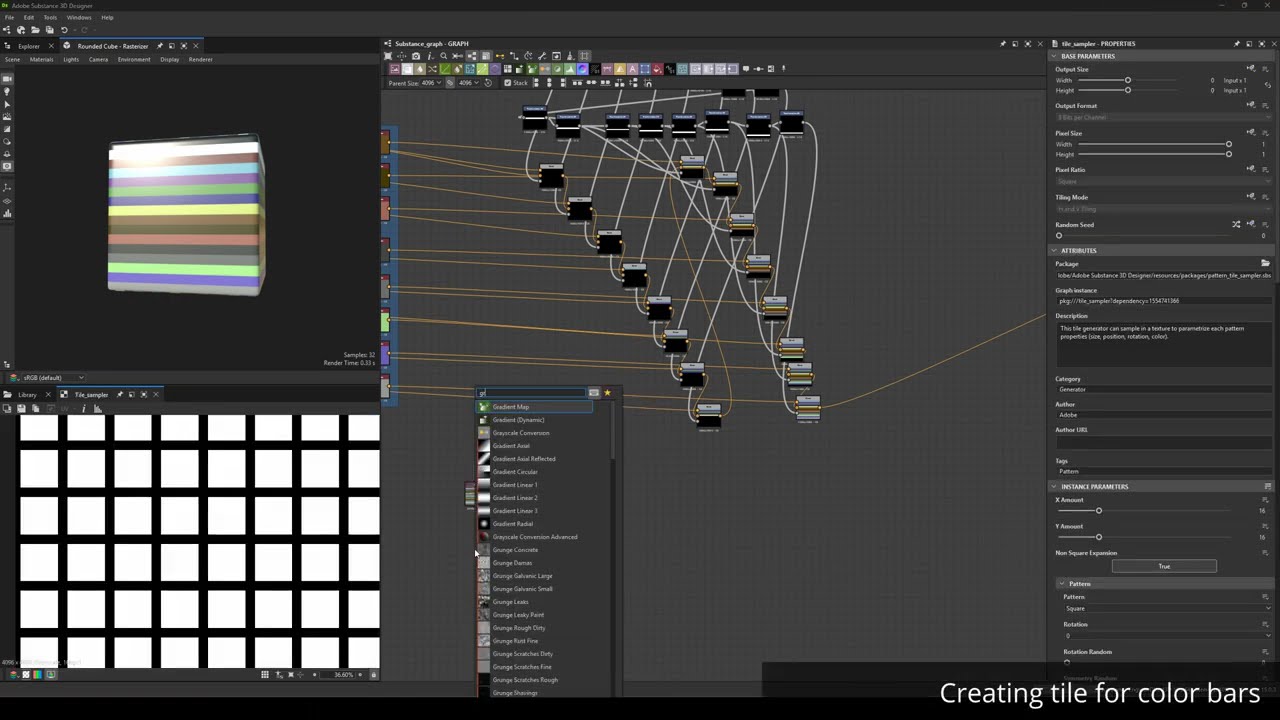Image resolution: width=1280 pixels, height=720 pixels.
Task: Collapse the Attributes section
Action: [1054, 251]
